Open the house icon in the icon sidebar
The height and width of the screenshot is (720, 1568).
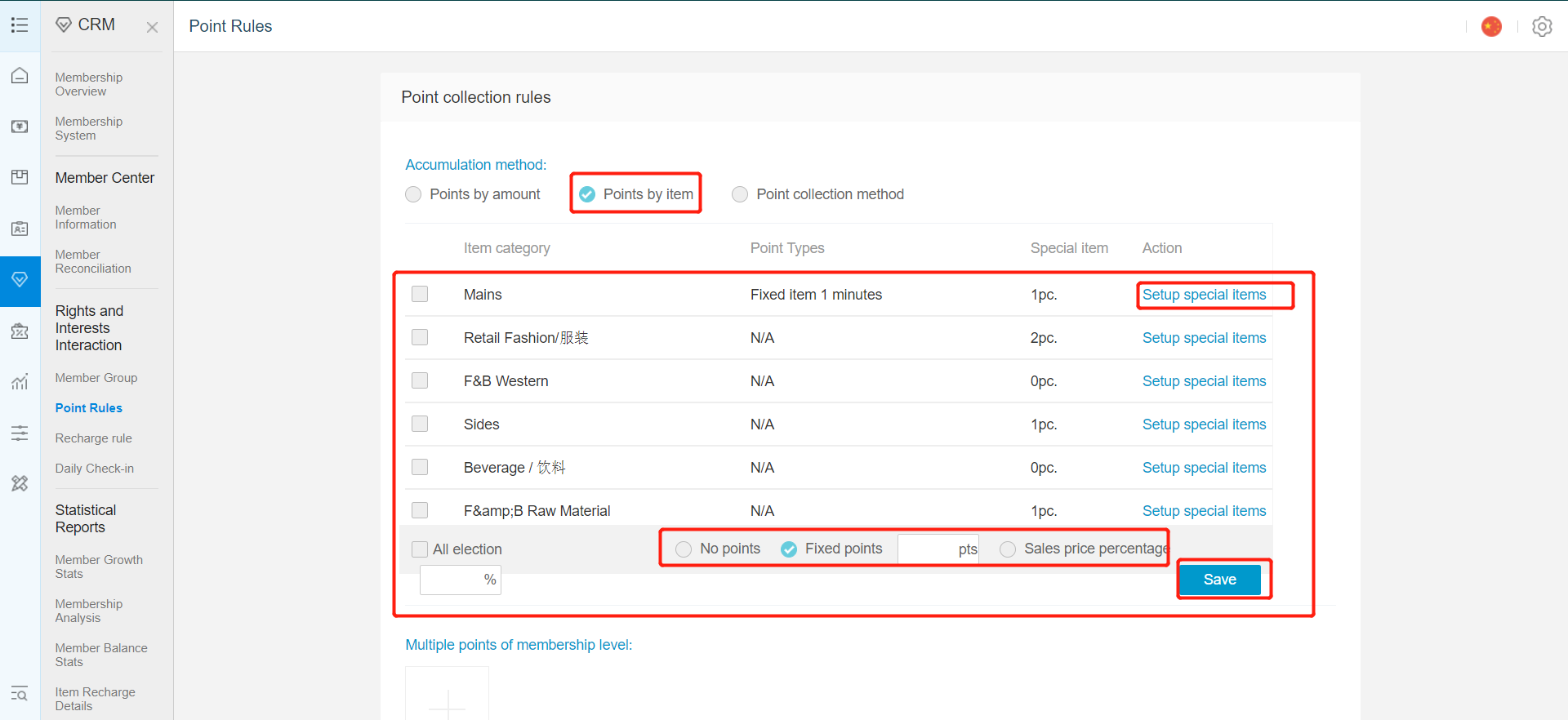click(20, 76)
